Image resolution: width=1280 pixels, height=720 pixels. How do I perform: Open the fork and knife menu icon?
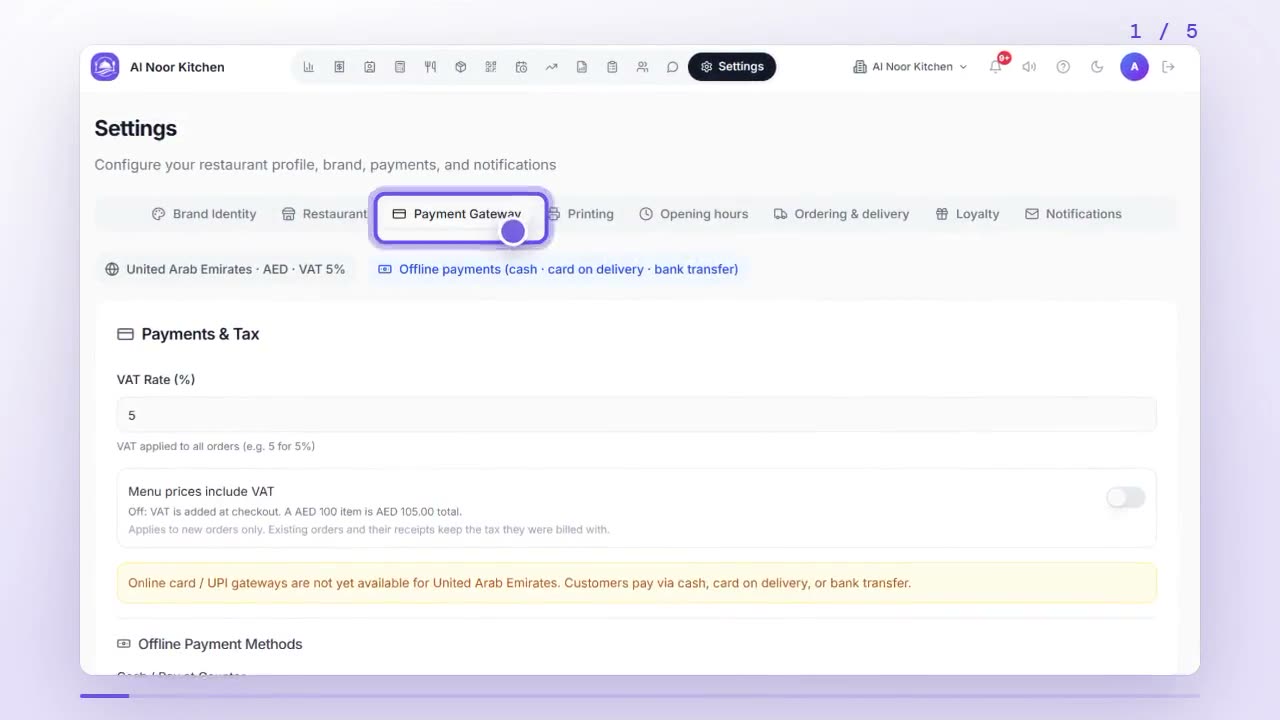pos(430,67)
